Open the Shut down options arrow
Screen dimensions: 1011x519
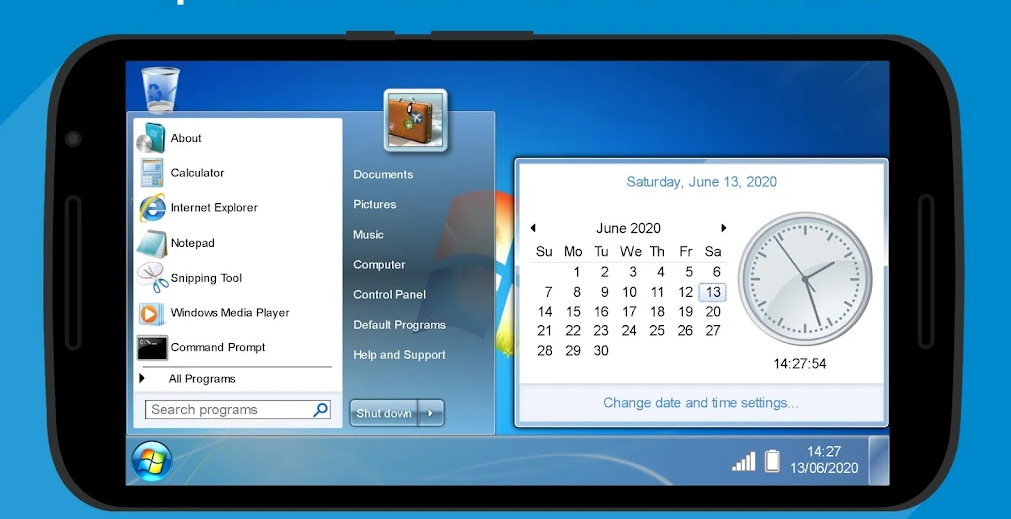coord(431,413)
